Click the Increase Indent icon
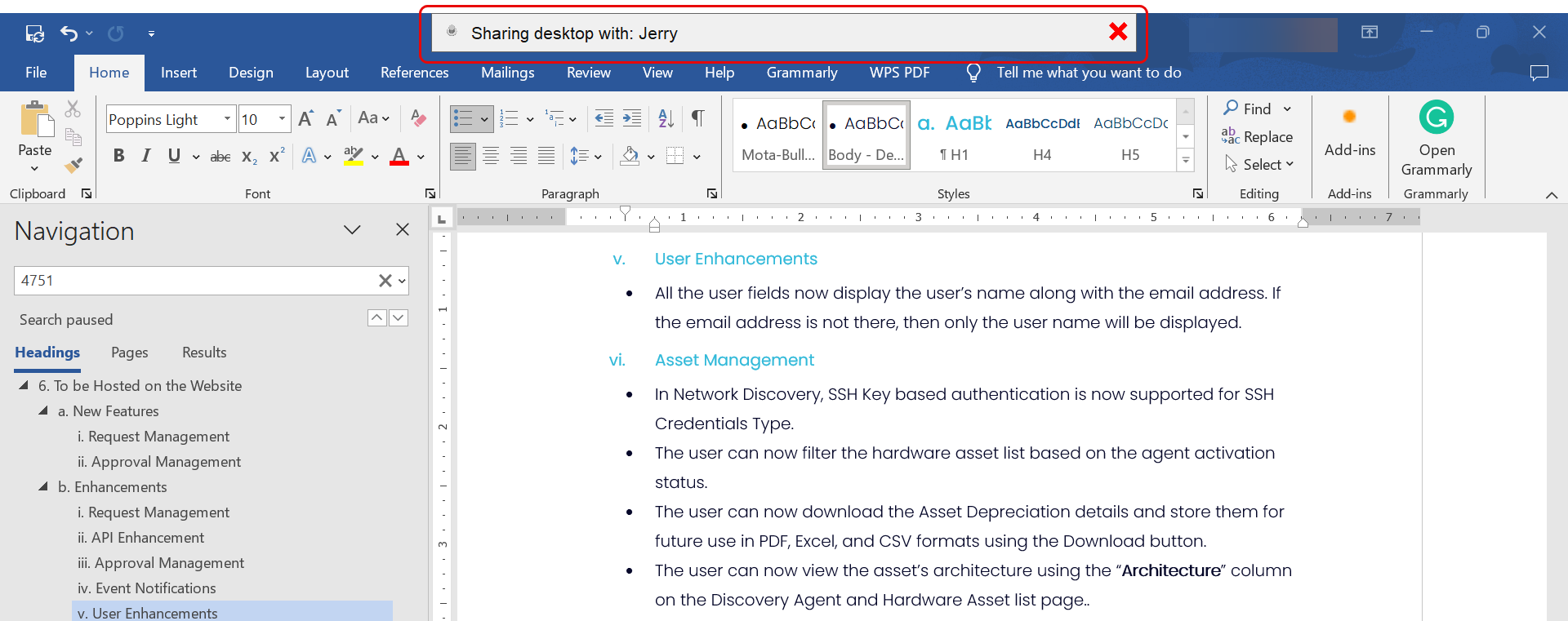 tap(632, 119)
